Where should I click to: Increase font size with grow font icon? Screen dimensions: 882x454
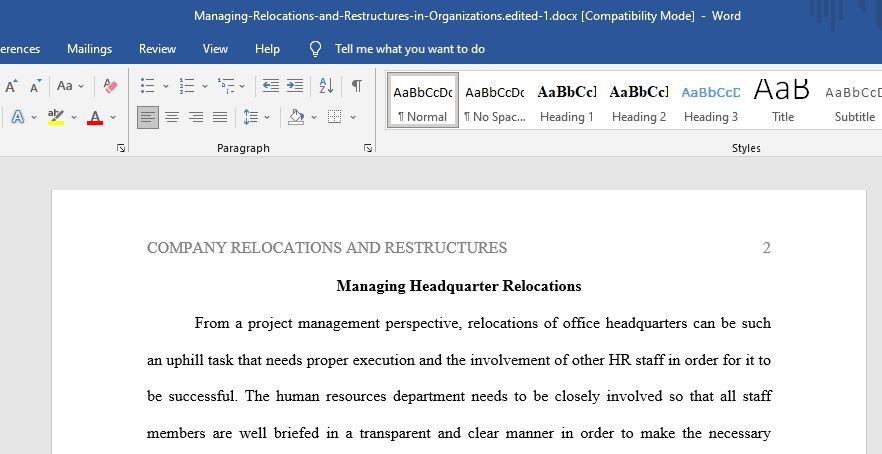11,86
